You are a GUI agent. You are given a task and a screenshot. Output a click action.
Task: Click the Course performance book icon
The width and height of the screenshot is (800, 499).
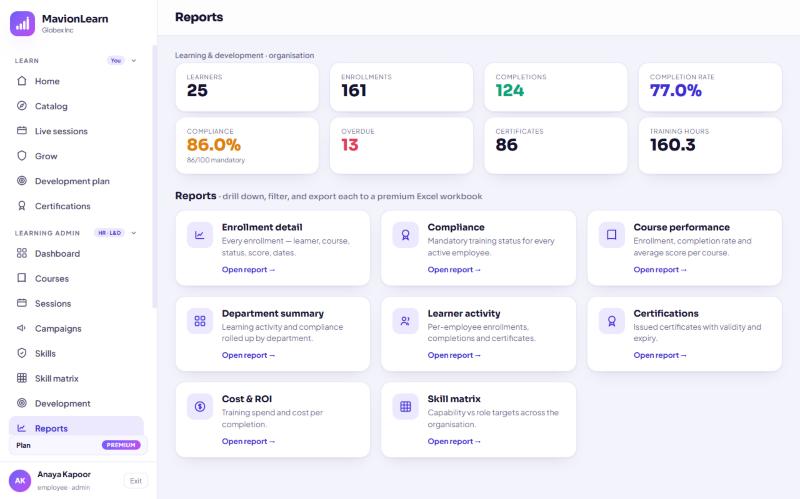coord(611,235)
